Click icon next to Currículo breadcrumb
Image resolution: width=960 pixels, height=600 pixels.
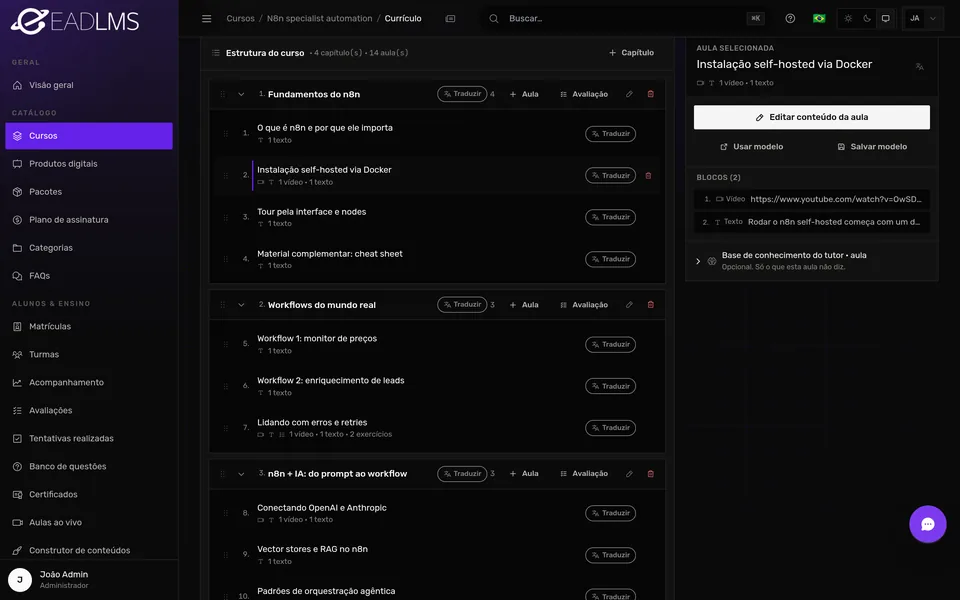pos(450,18)
